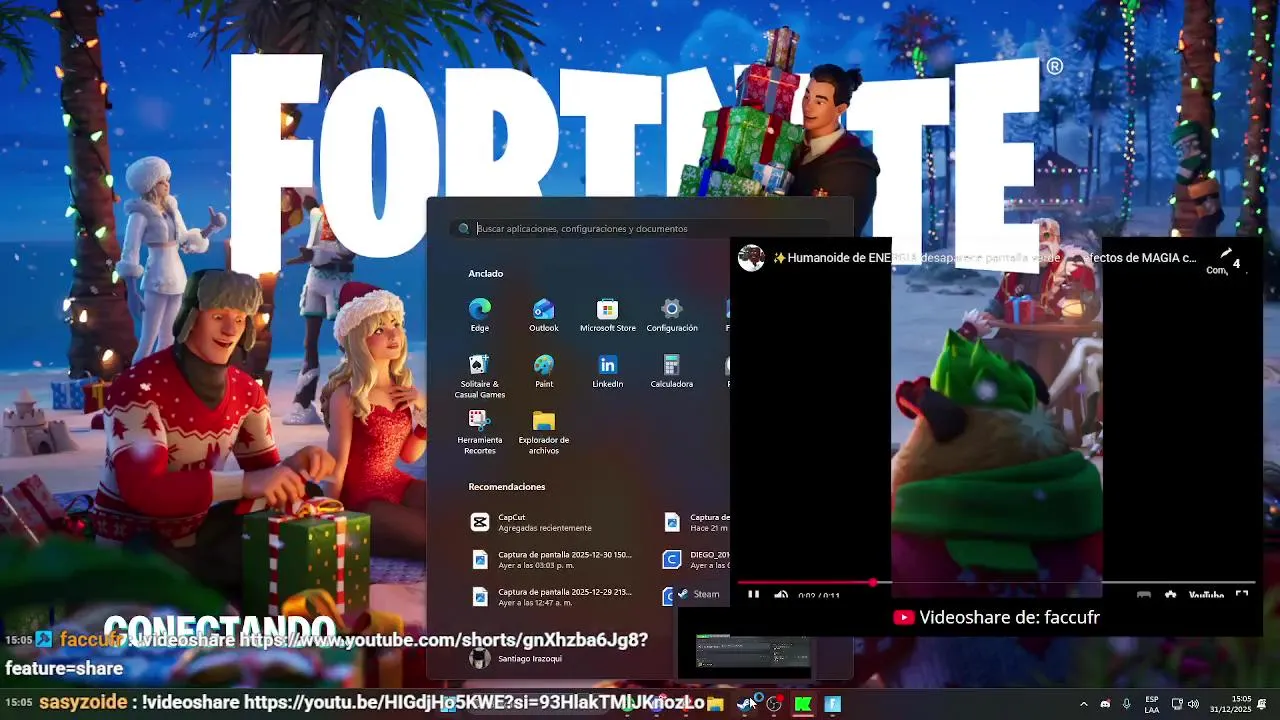This screenshot has width=1280, height=720.
Task: Open the volume control tray icon
Action: [x=1193, y=704]
